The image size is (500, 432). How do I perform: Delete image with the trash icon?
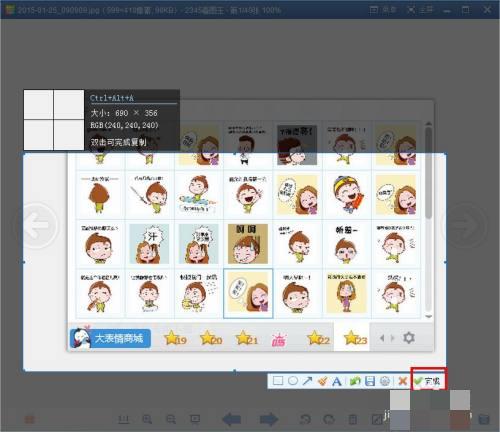coord(353,419)
